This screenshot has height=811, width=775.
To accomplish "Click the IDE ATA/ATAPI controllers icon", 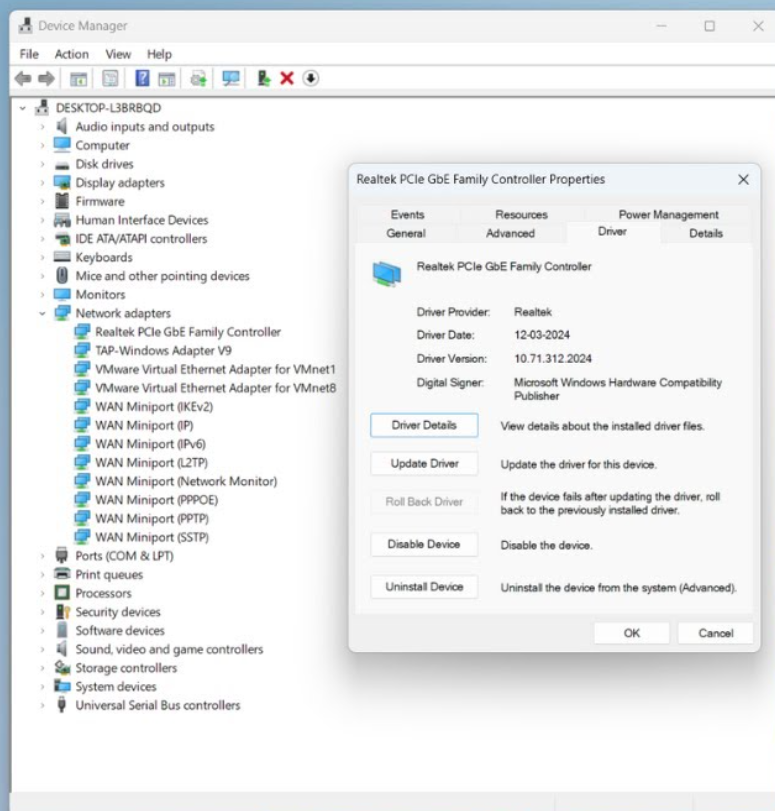I will coord(63,238).
